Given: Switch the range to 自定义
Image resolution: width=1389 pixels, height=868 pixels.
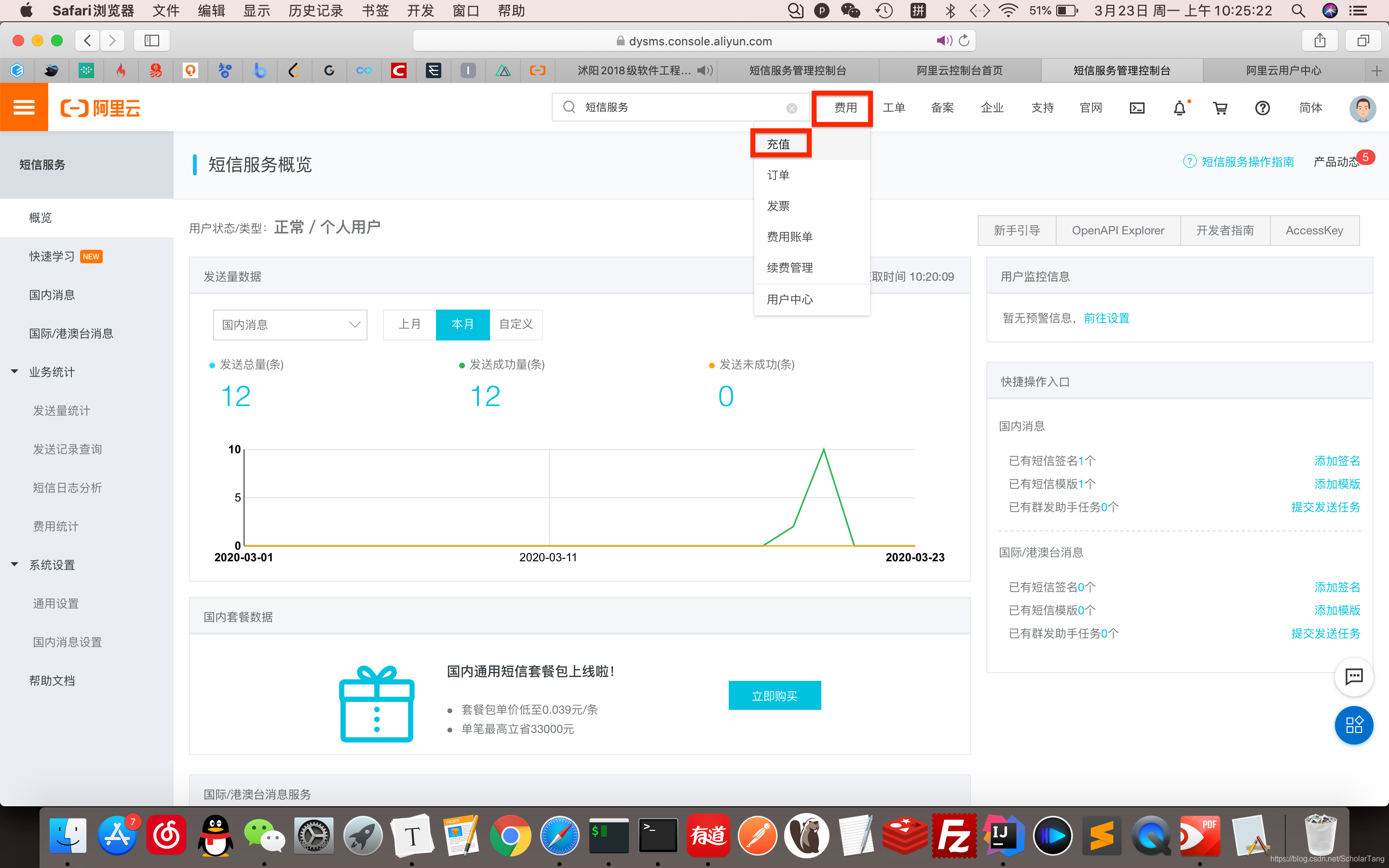Looking at the screenshot, I should pos(516,325).
